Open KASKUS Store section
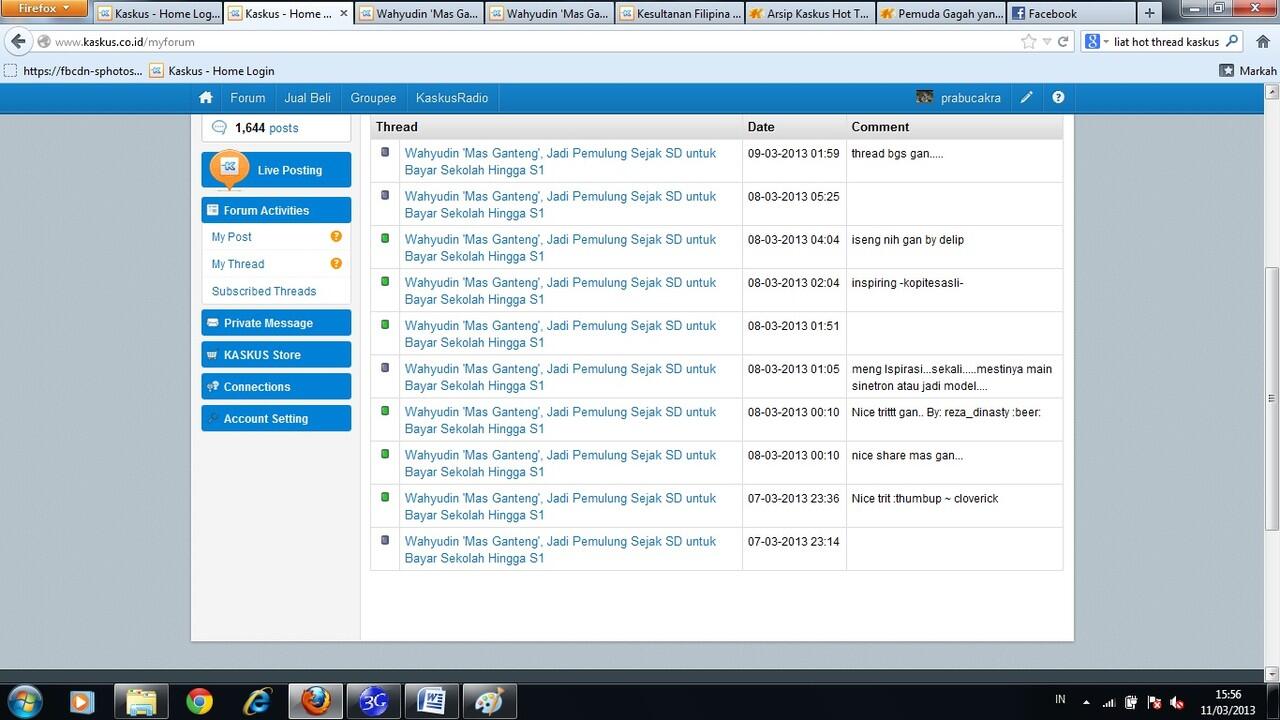Image resolution: width=1280 pixels, height=720 pixels. click(x=276, y=355)
